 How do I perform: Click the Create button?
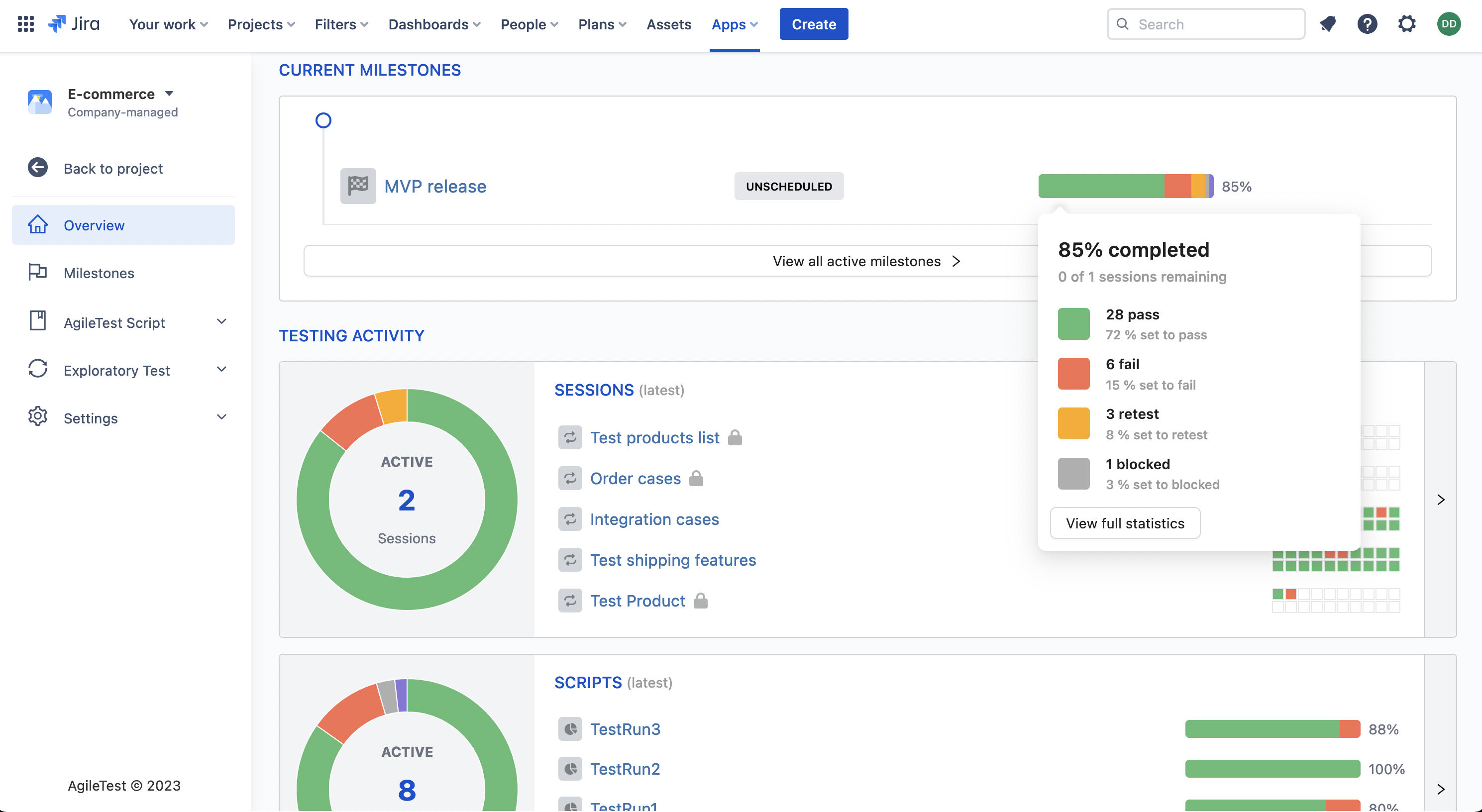point(814,24)
